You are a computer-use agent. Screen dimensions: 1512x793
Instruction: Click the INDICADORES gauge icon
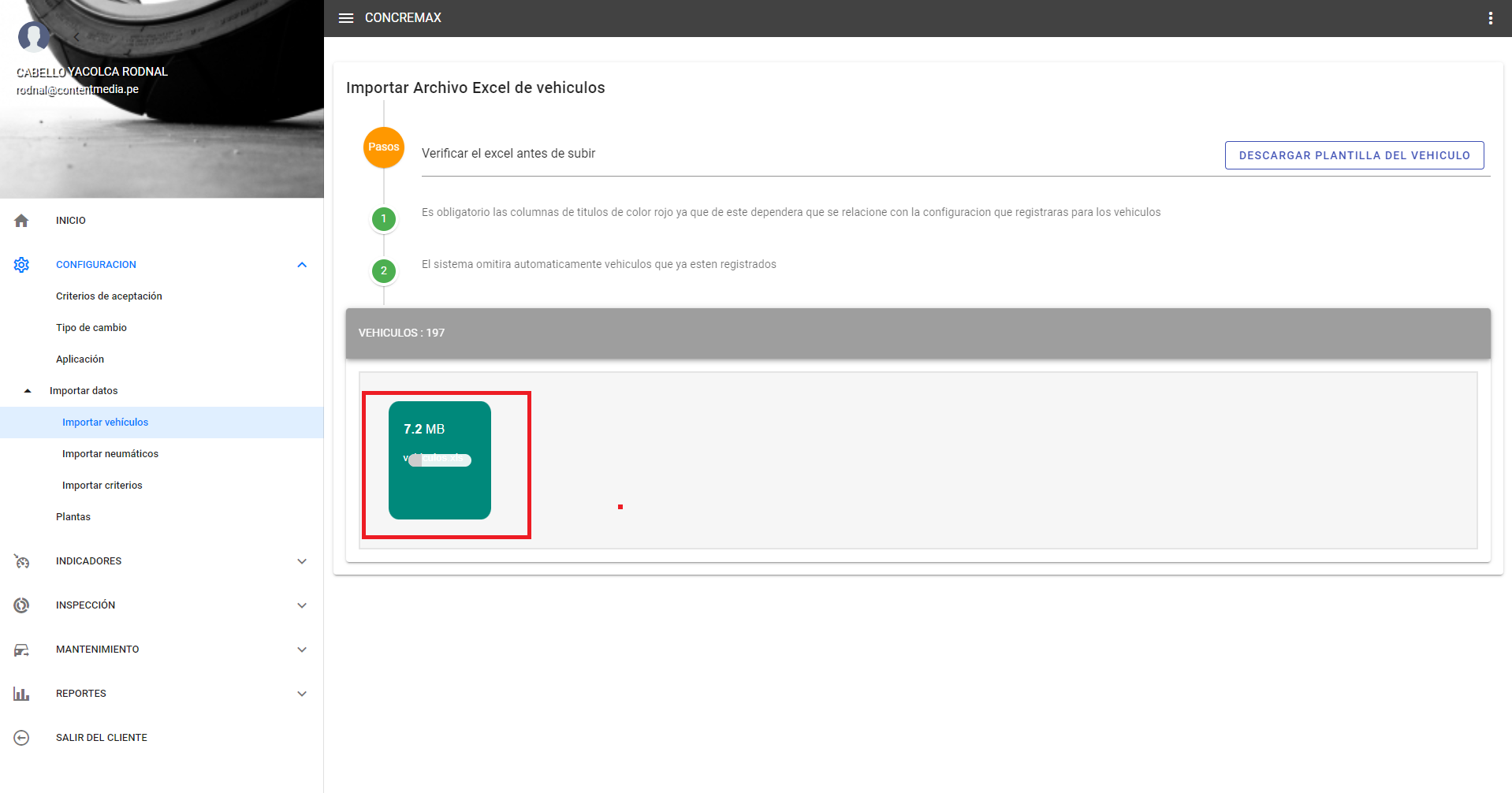coord(21,561)
